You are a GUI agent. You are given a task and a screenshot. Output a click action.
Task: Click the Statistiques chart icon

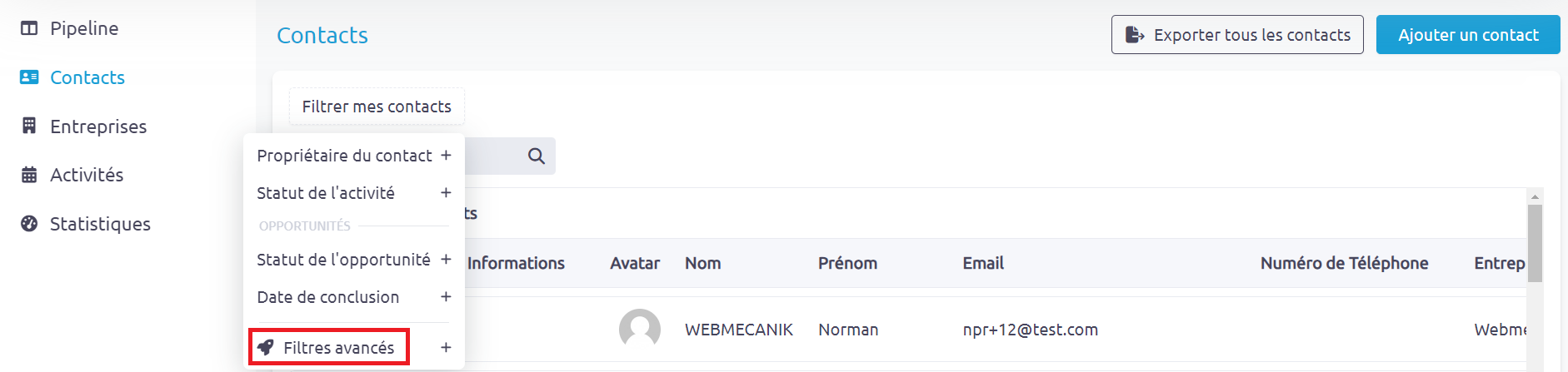(x=29, y=223)
